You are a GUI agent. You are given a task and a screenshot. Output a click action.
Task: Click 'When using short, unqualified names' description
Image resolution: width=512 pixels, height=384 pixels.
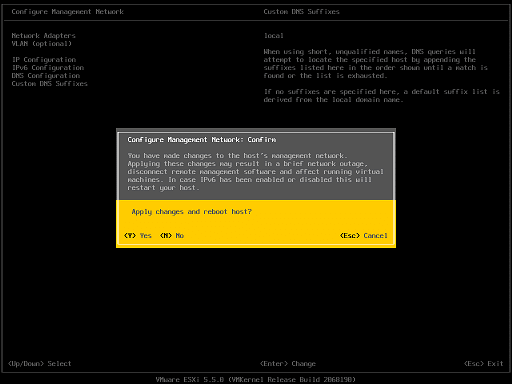(376, 64)
